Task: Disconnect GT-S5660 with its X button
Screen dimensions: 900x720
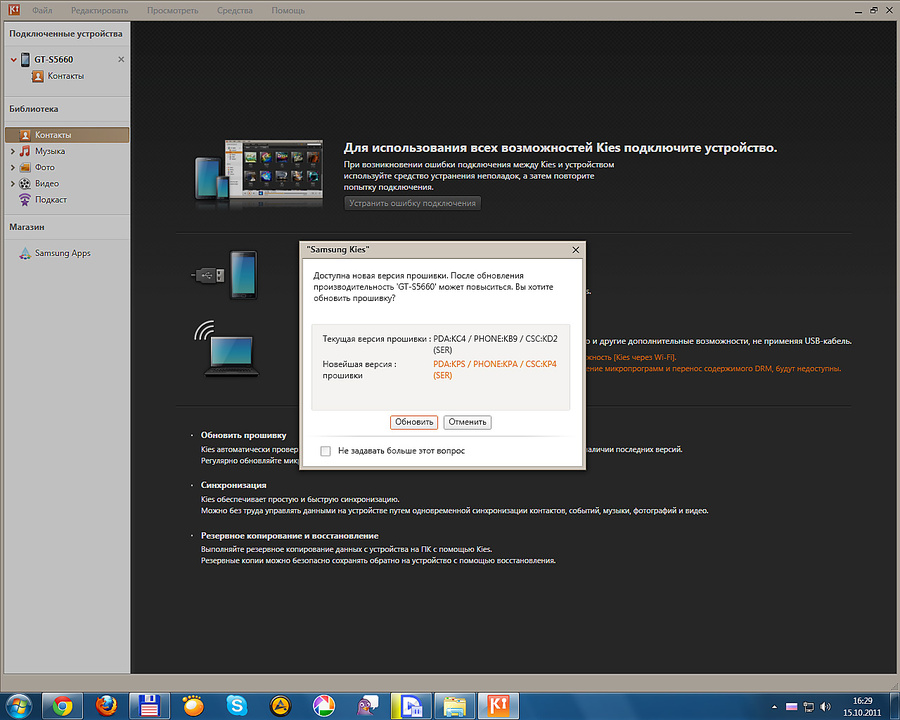Action: tap(121, 59)
